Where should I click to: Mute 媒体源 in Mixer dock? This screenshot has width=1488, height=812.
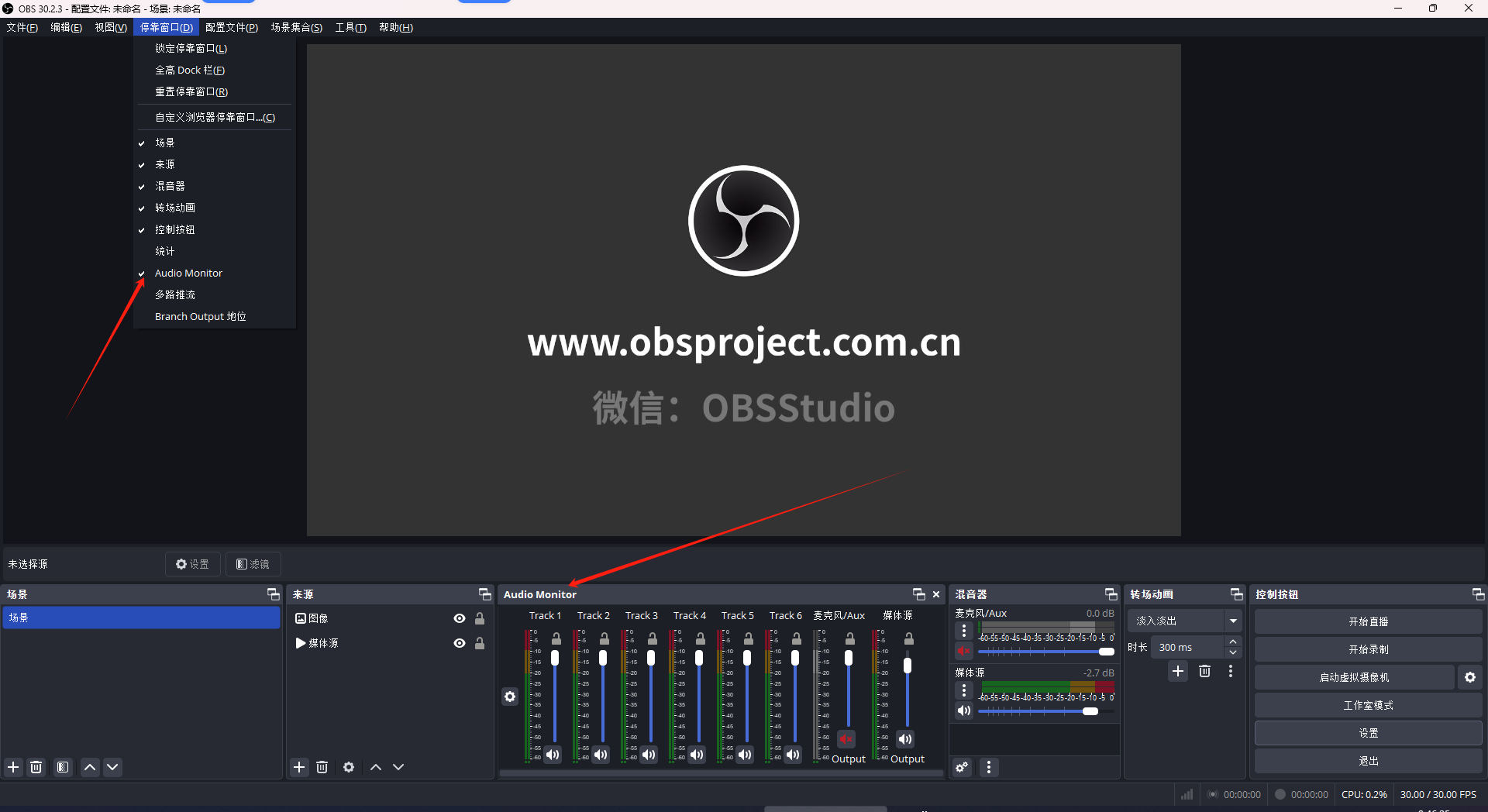coord(964,710)
